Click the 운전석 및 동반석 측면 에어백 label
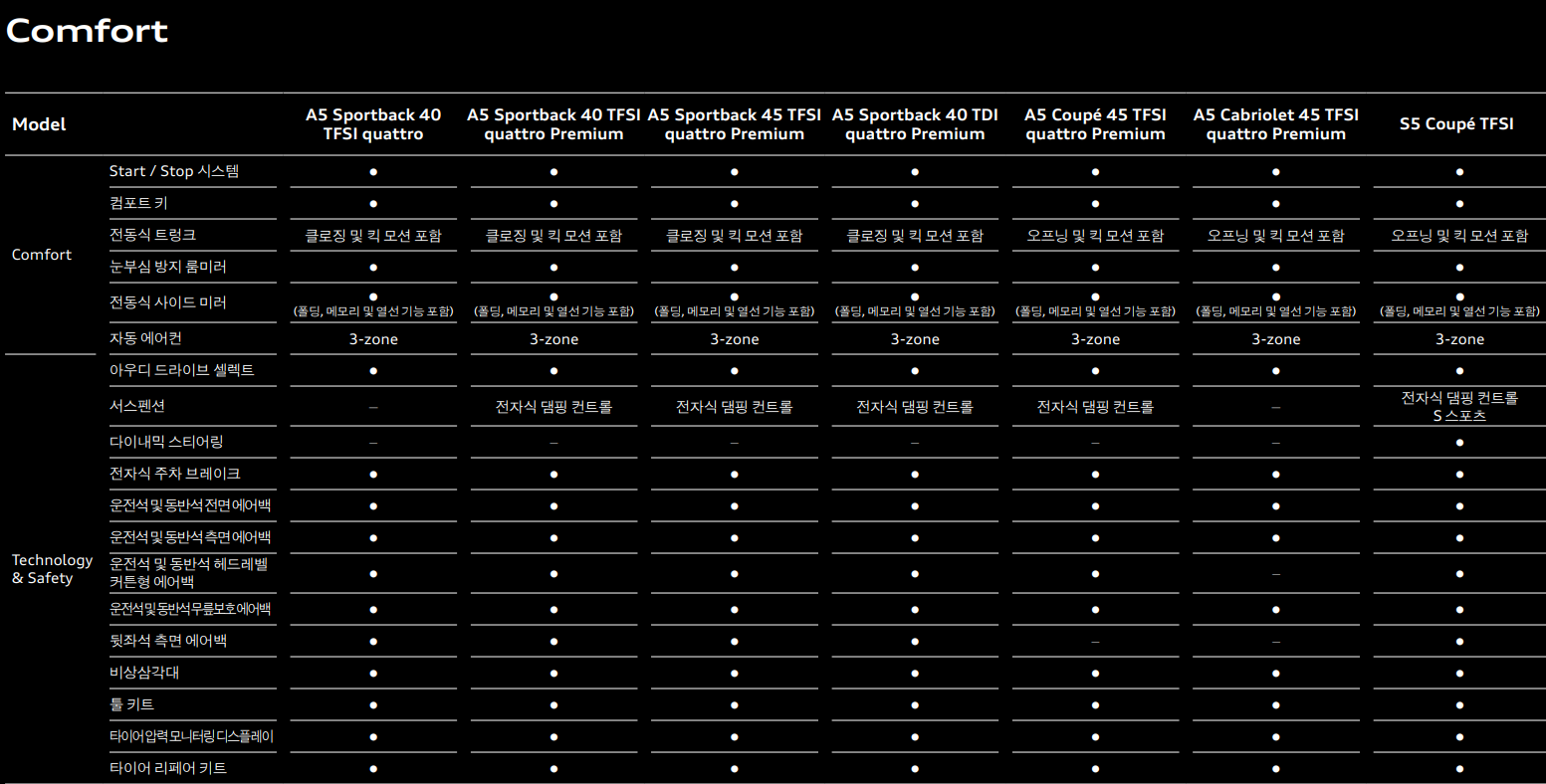This screenshot has height=784, width=1546. tap(190, 537)
